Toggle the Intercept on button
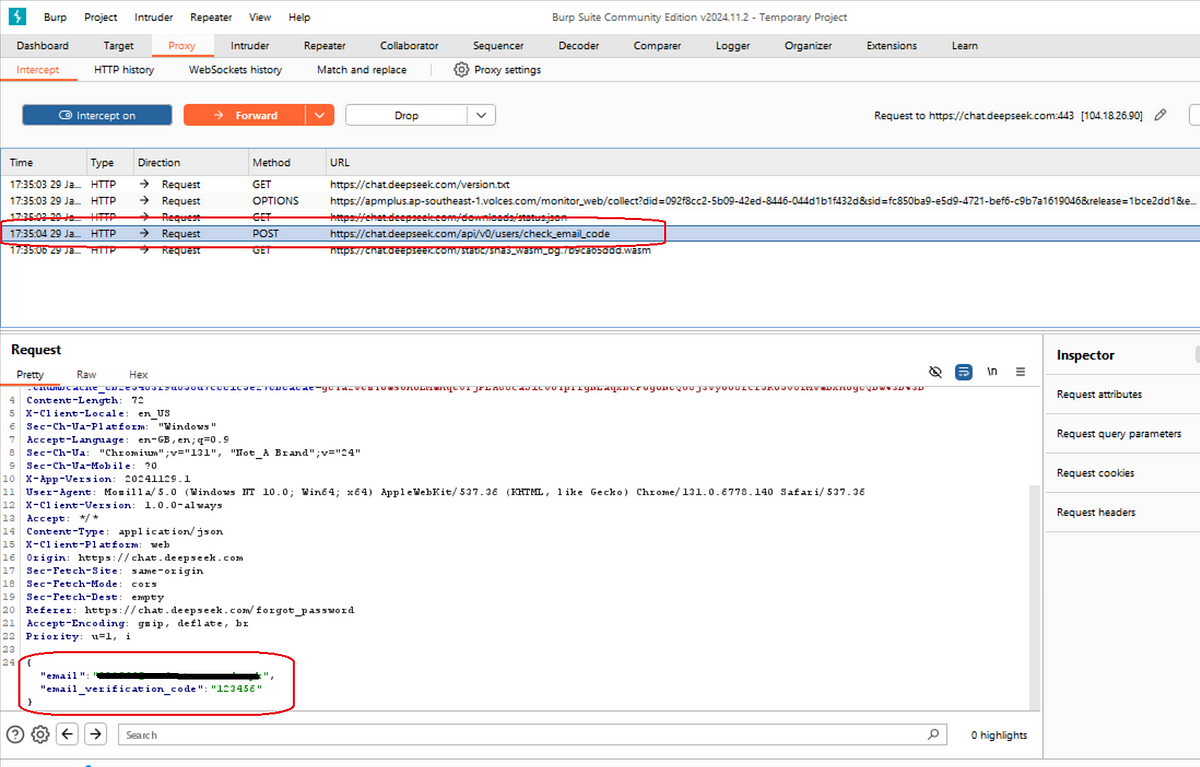1200x767 pixels. [x=97, y=115]
